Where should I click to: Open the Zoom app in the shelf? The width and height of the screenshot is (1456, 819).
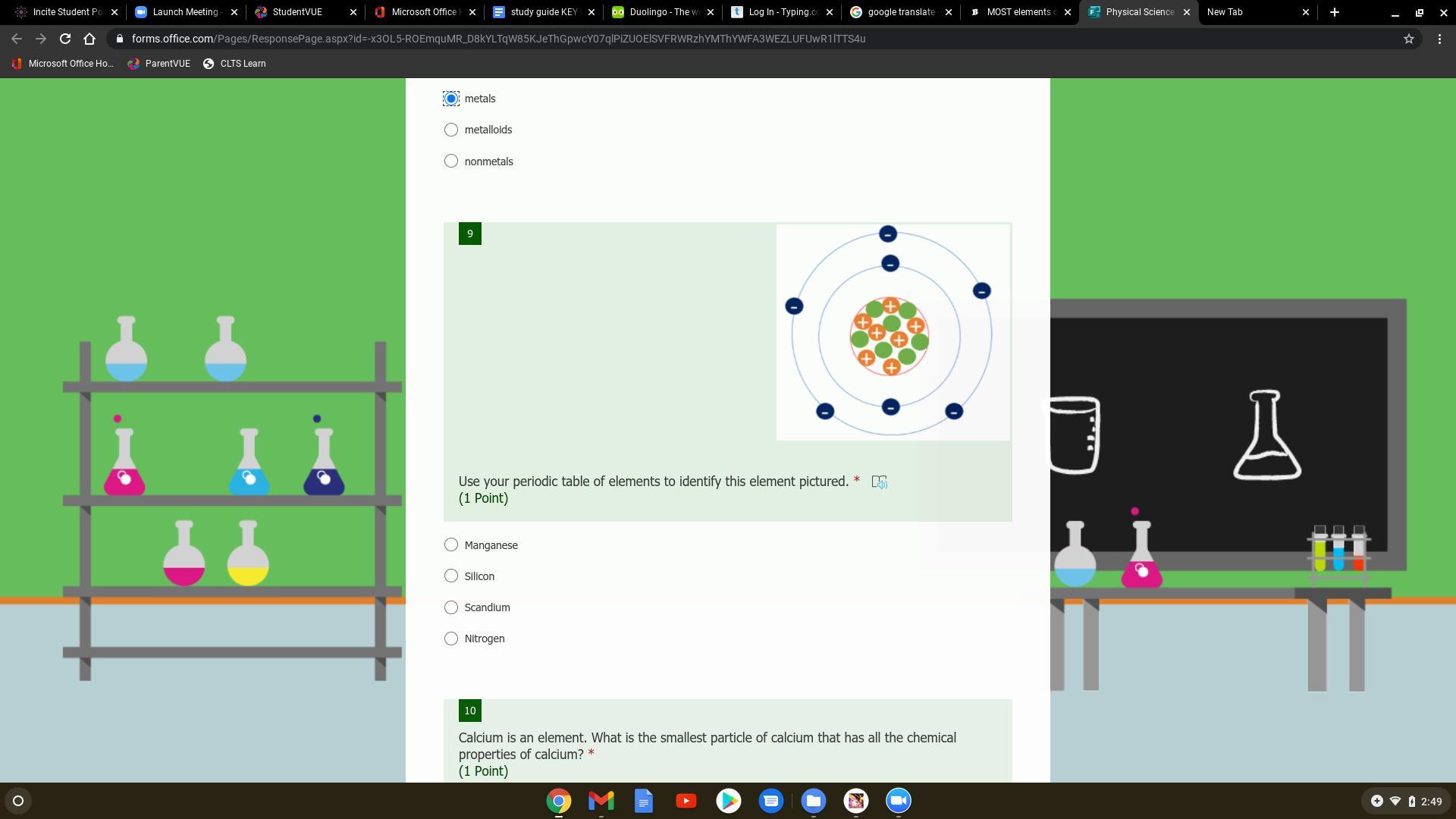[898, 801]
